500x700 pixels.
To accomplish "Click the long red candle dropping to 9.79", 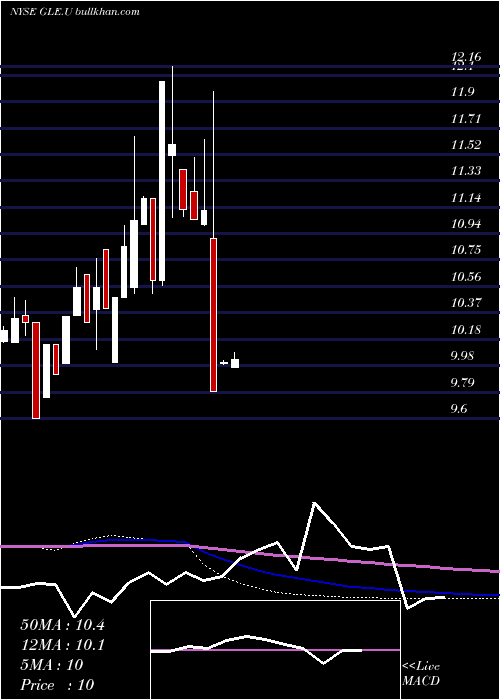I will pos(214,315).
